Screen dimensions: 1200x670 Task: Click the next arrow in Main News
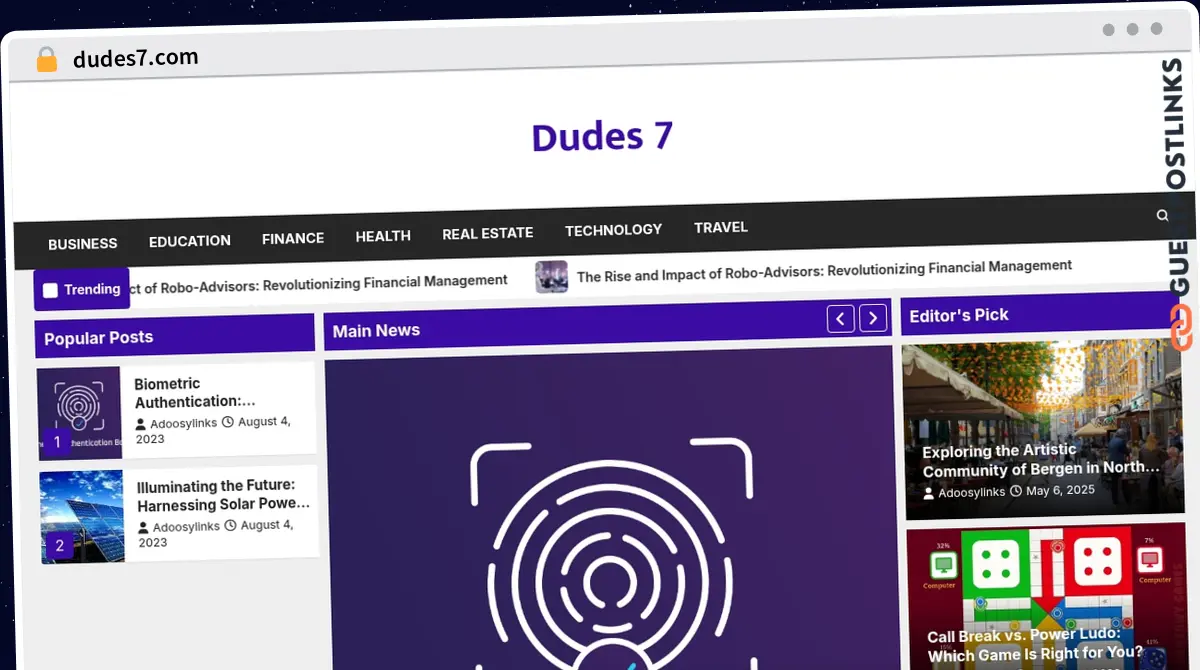(x=873, y=318)
